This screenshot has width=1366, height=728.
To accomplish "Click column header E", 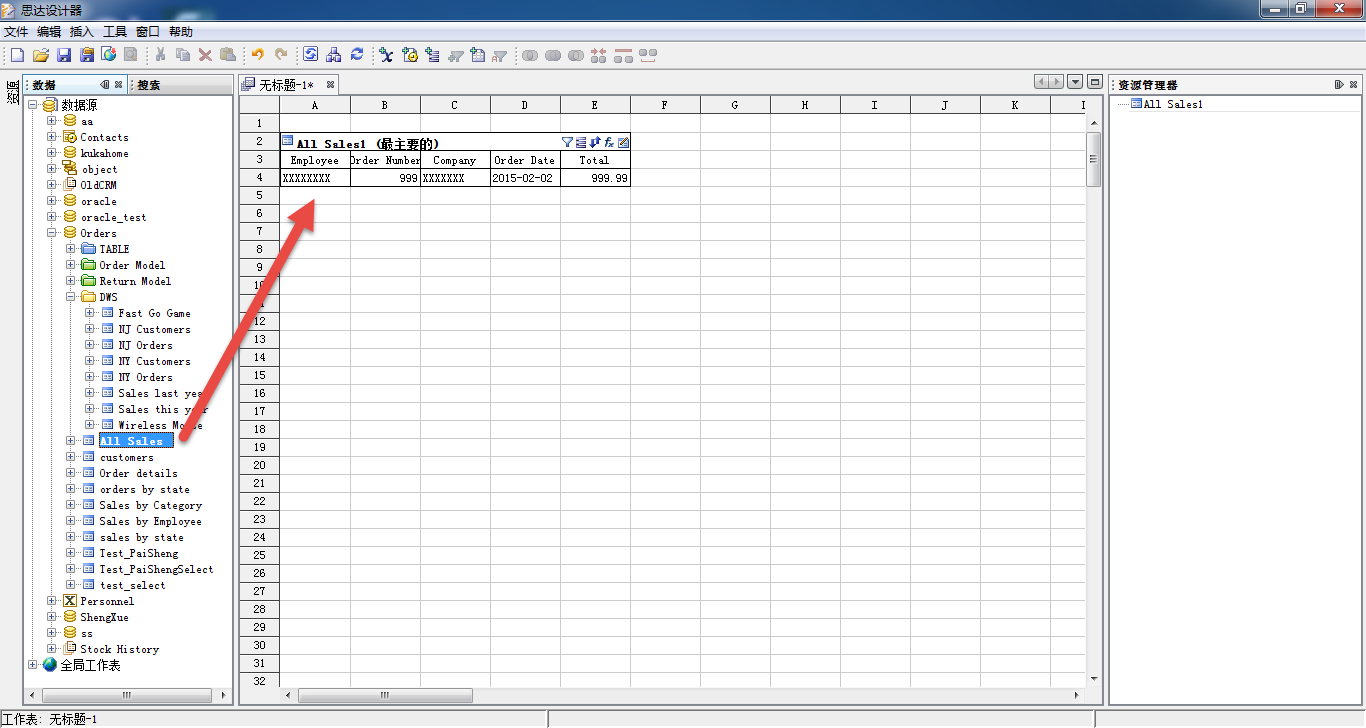I will 595,105.
